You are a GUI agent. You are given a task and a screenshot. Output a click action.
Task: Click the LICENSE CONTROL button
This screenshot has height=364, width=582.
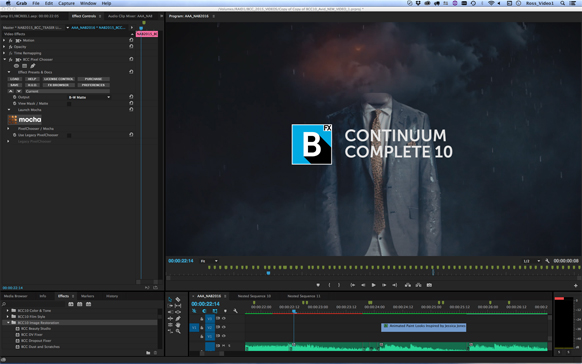point(59,79)
